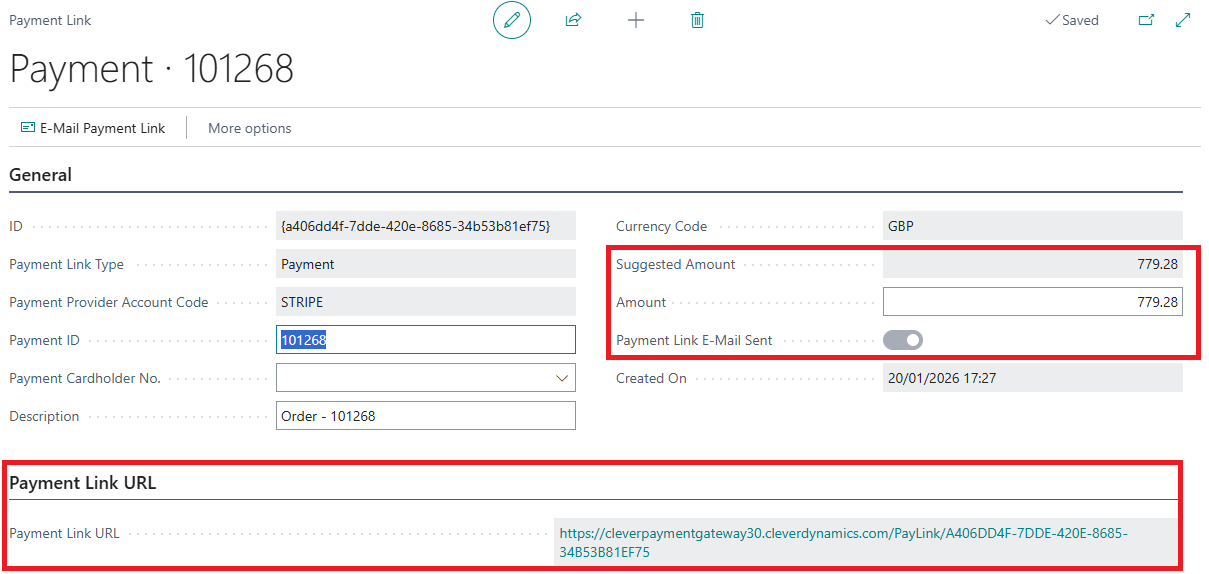This screenshot has height=574, width=1209.
Task: Click into the Payment ID field
Action: [425, 340]
